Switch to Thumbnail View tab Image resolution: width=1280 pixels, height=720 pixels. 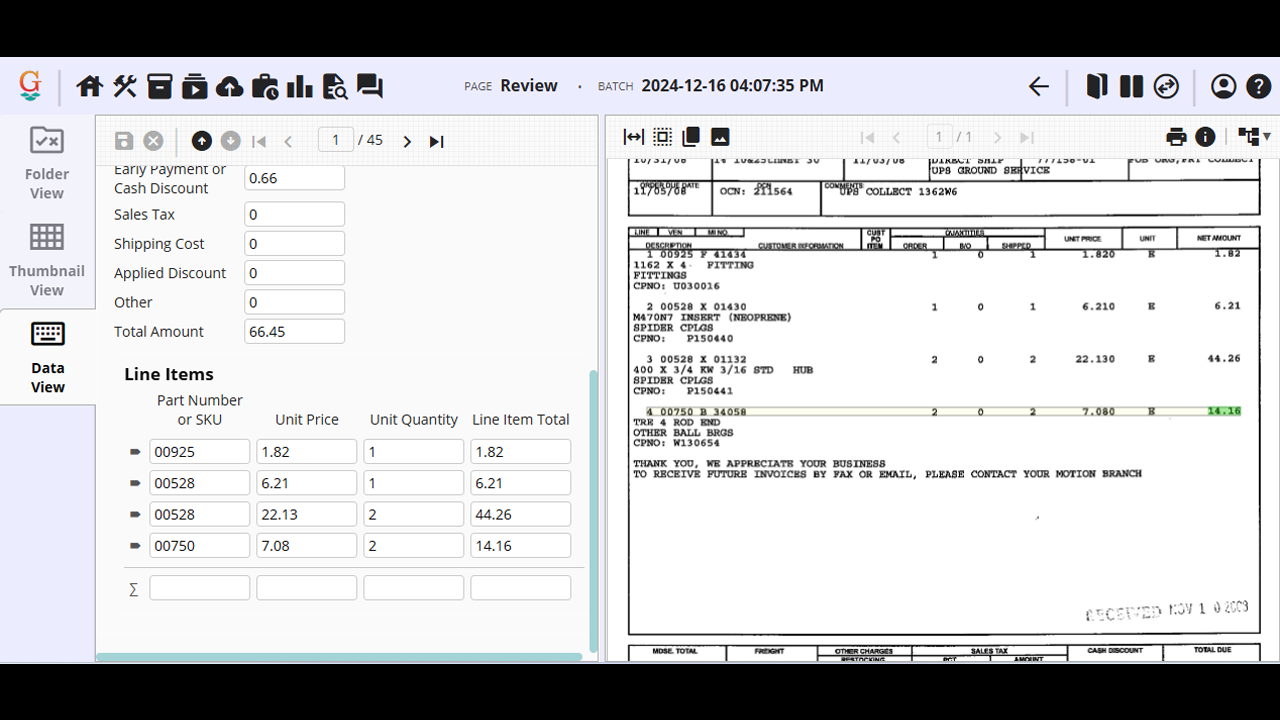(x=47, y=260)
